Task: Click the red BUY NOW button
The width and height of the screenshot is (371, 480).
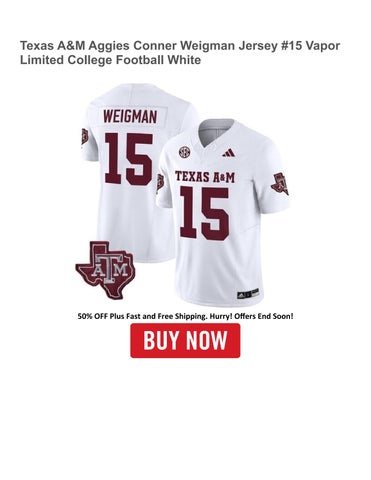Action: 185,340
